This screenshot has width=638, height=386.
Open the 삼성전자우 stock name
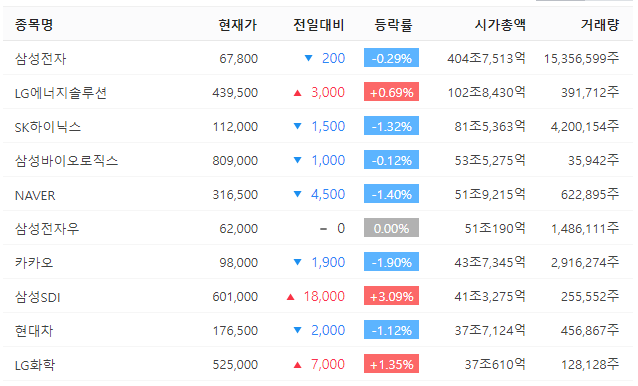click(47, 229)
